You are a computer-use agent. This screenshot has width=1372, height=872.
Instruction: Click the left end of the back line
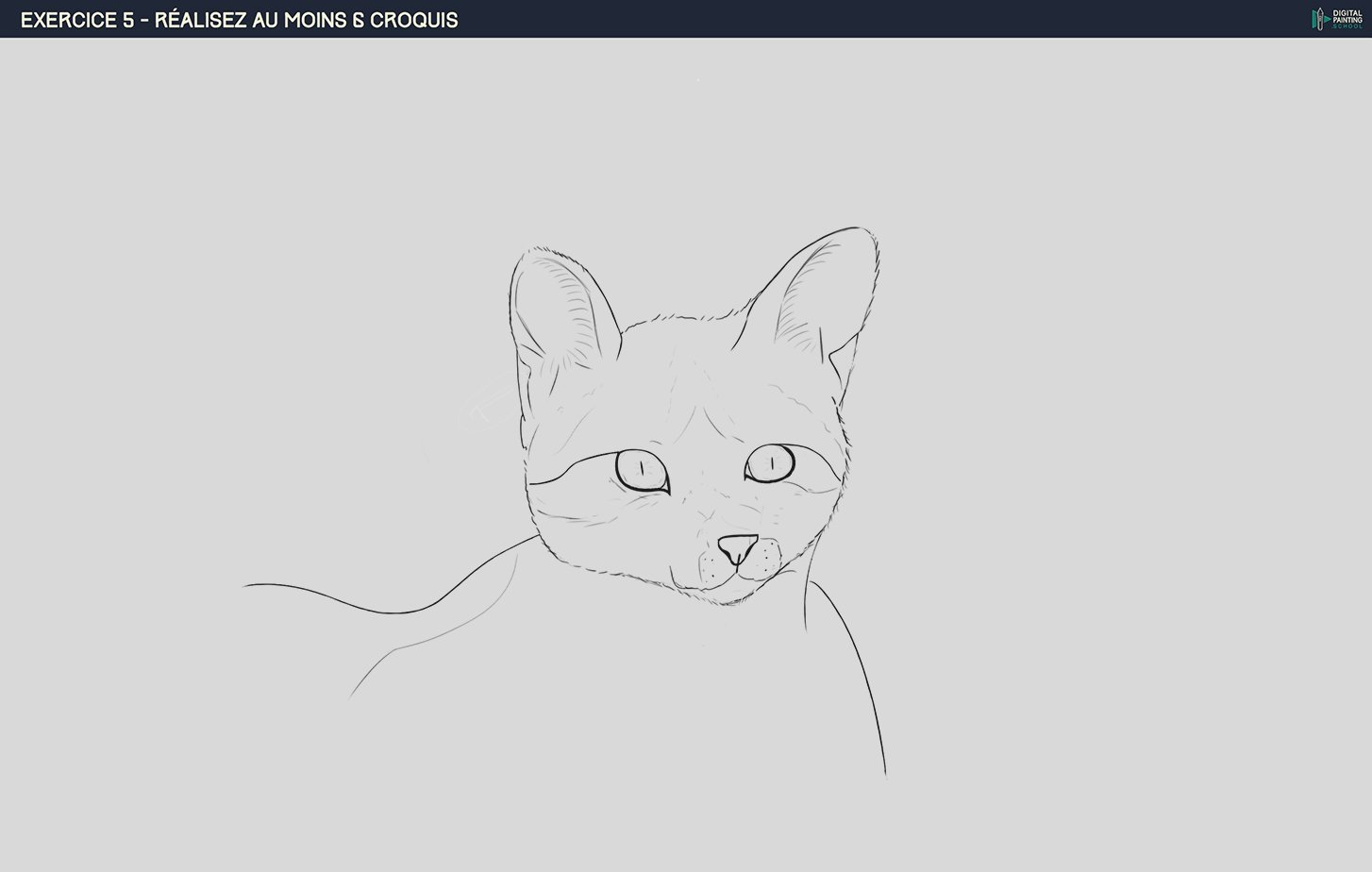point(247,586)
